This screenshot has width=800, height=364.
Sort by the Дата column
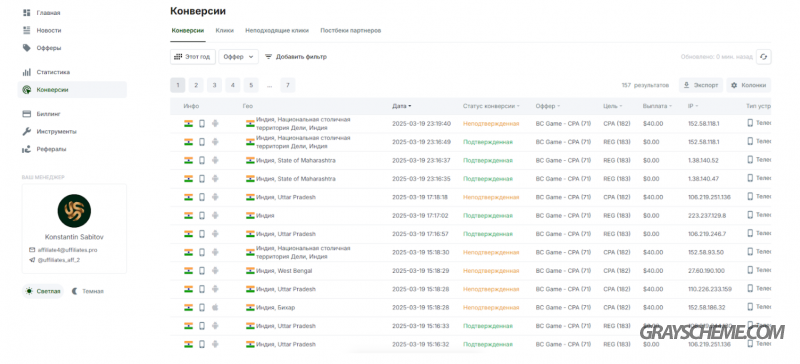[x=402, y=106]
